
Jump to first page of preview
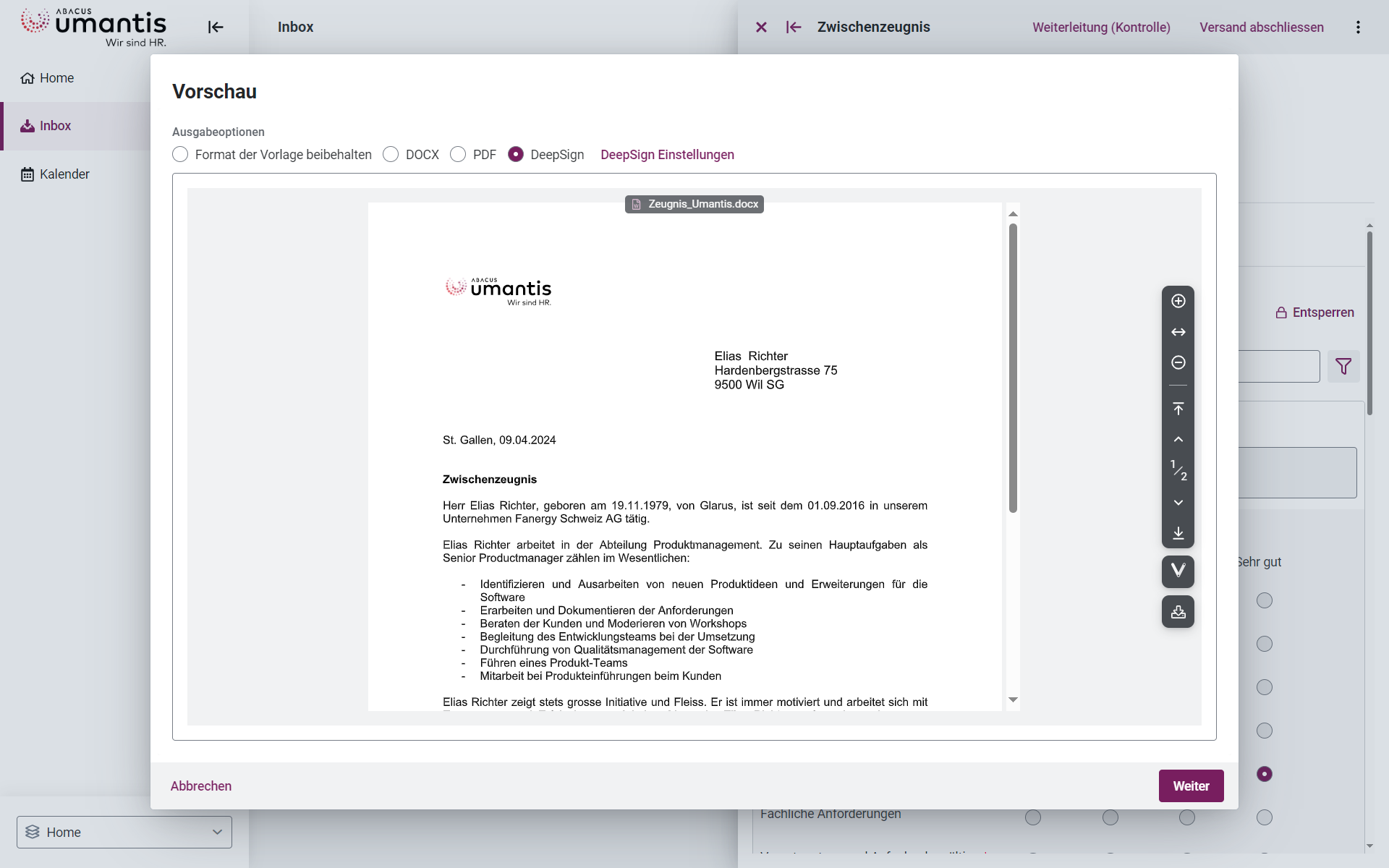[1178, 409]
